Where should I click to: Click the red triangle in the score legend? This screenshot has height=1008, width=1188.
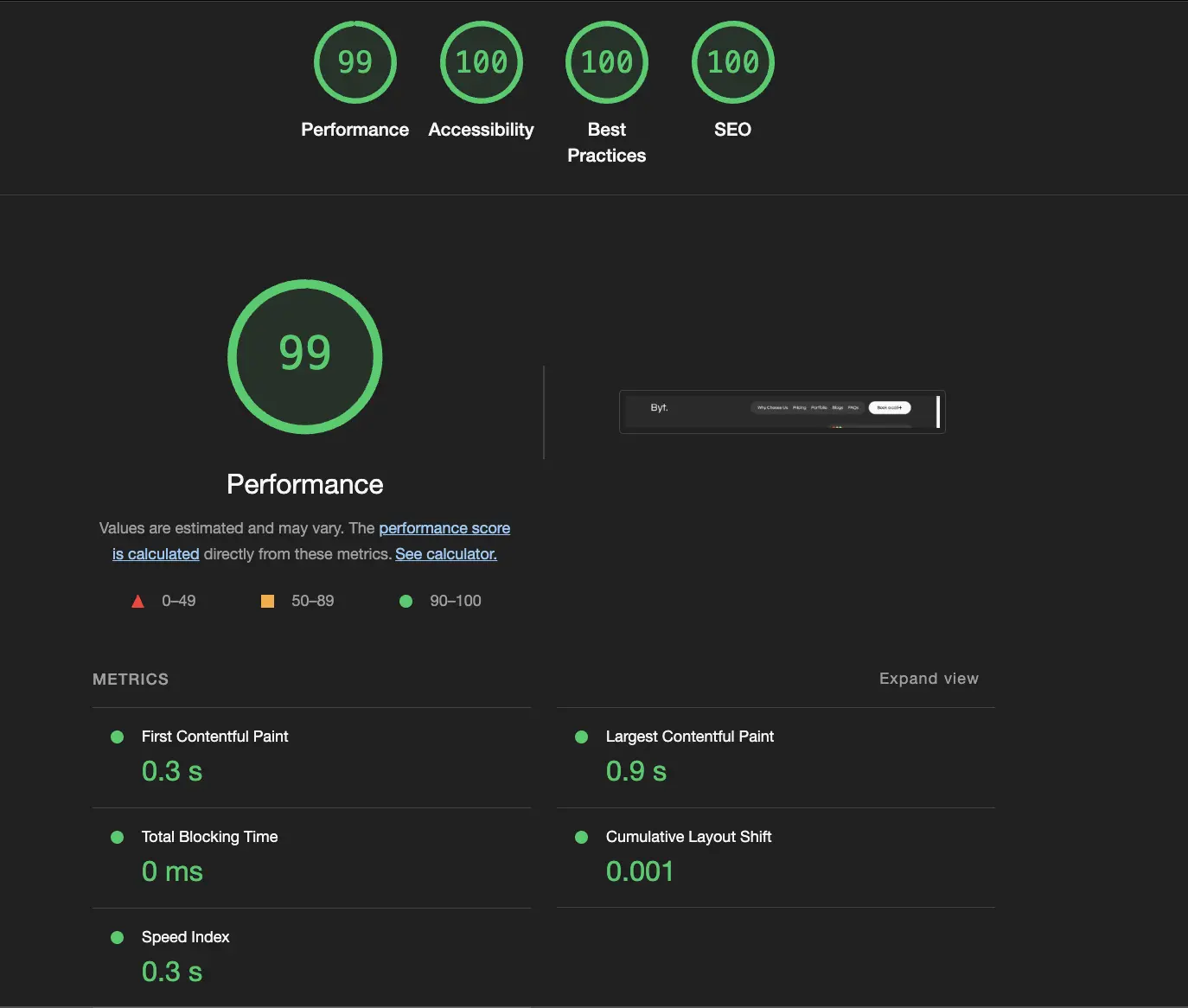(137, 600)
